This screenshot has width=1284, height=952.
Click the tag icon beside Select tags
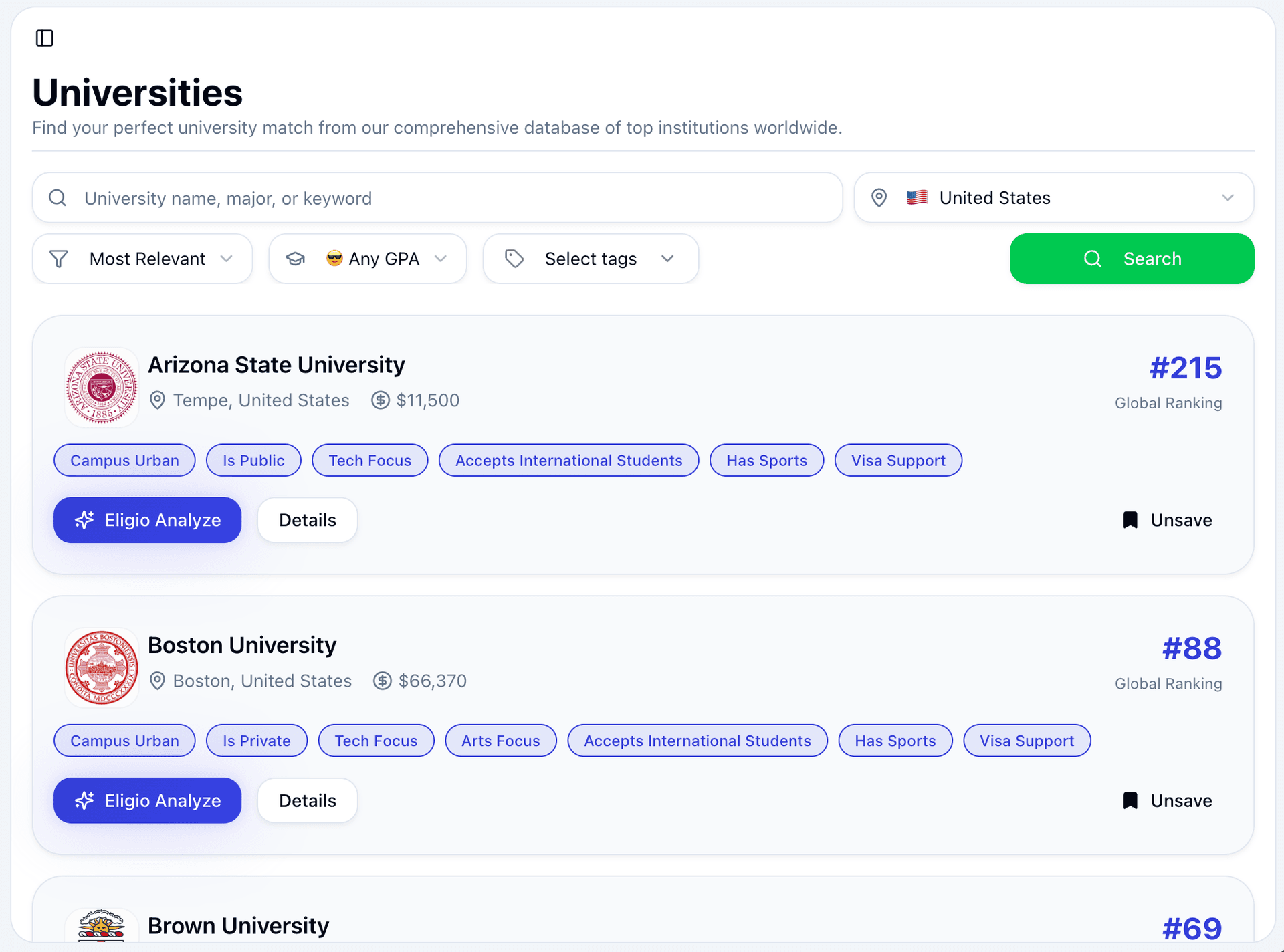(x=514, y=259)
